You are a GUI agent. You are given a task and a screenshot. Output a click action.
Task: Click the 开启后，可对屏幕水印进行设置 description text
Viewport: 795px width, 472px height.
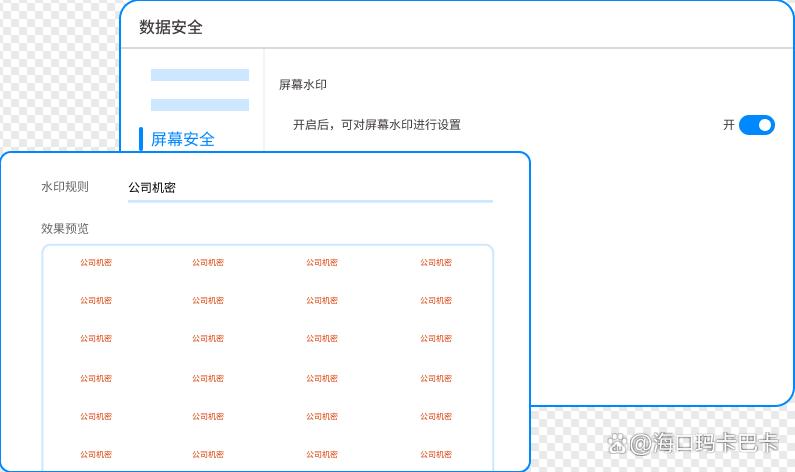tap(376, 125)
